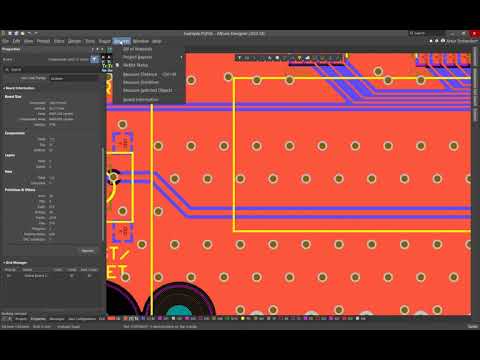480x360 pixels.
Task: Click the Reports button in Board Information
Action: [88, 251]
